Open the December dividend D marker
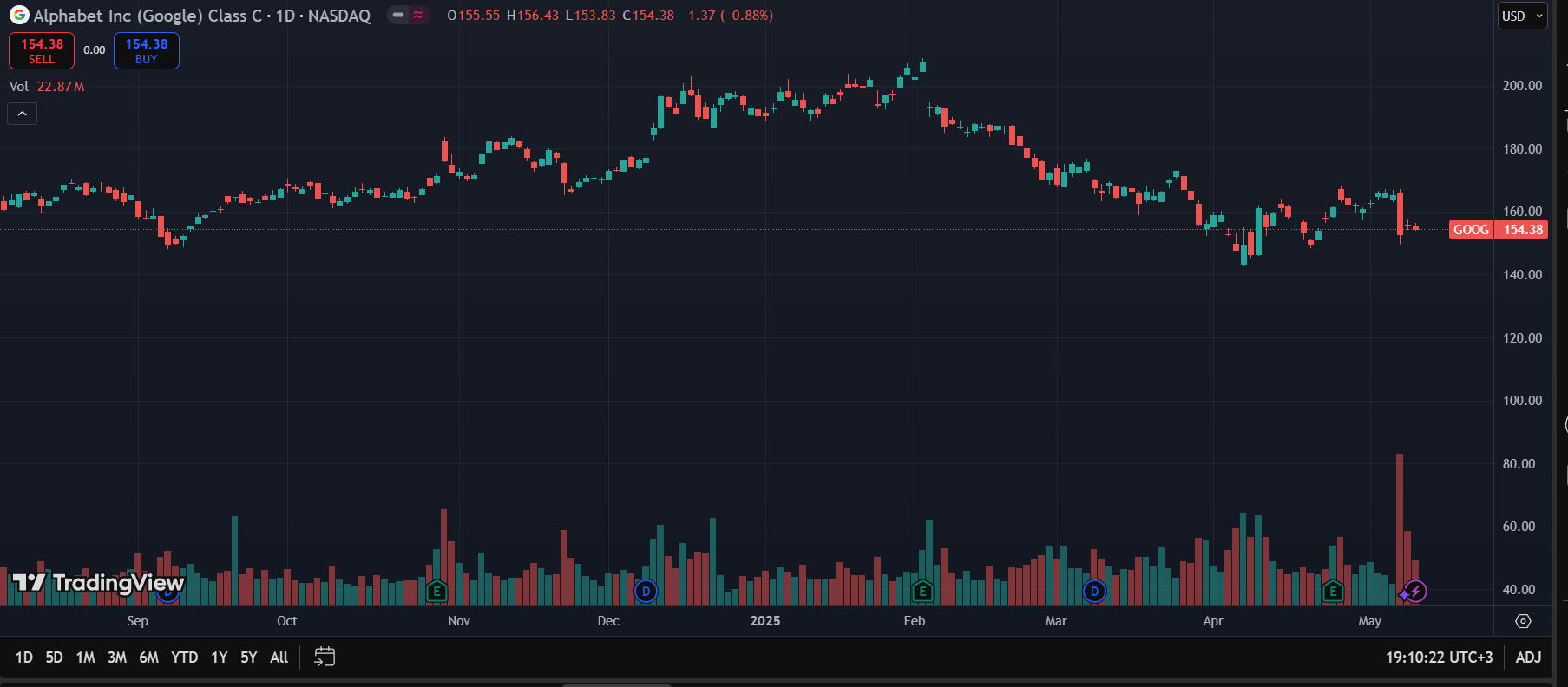Image resolution: width=1568 pixels, height=687 pixels. pos(645,592)
